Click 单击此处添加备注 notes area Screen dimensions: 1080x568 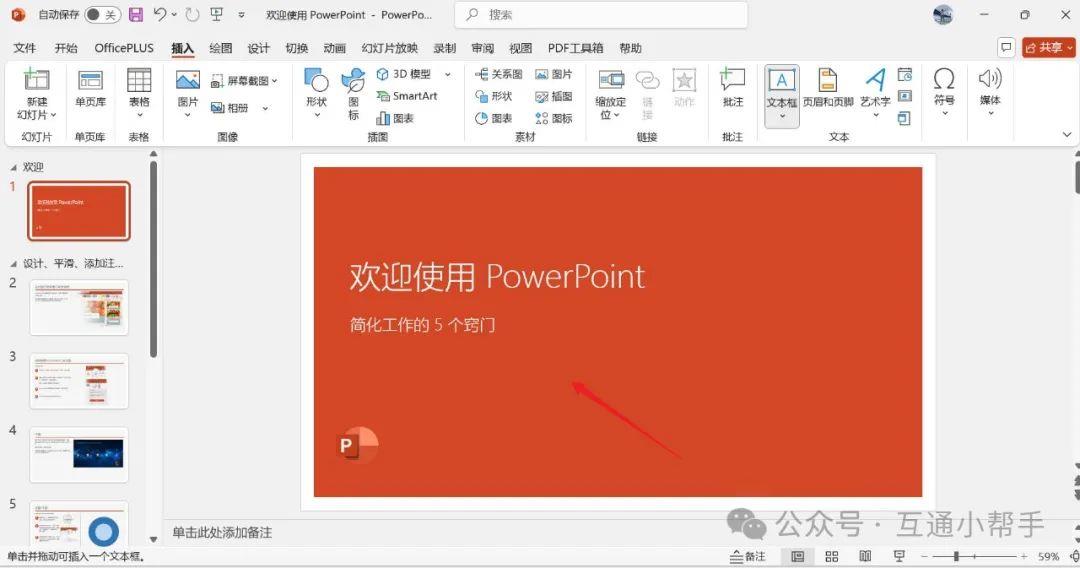click(x=222, y=532)
